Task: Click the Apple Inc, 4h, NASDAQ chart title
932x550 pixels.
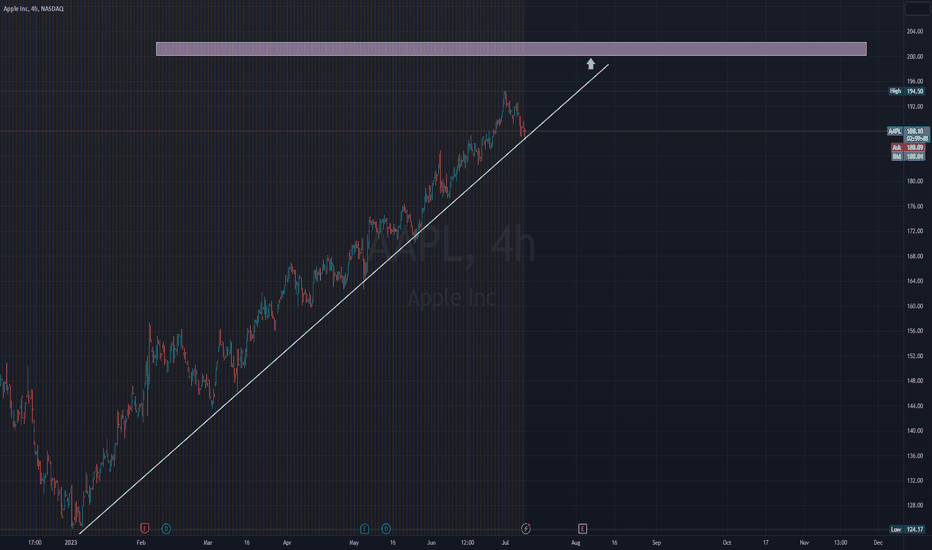Action: [x=33, y=8]
